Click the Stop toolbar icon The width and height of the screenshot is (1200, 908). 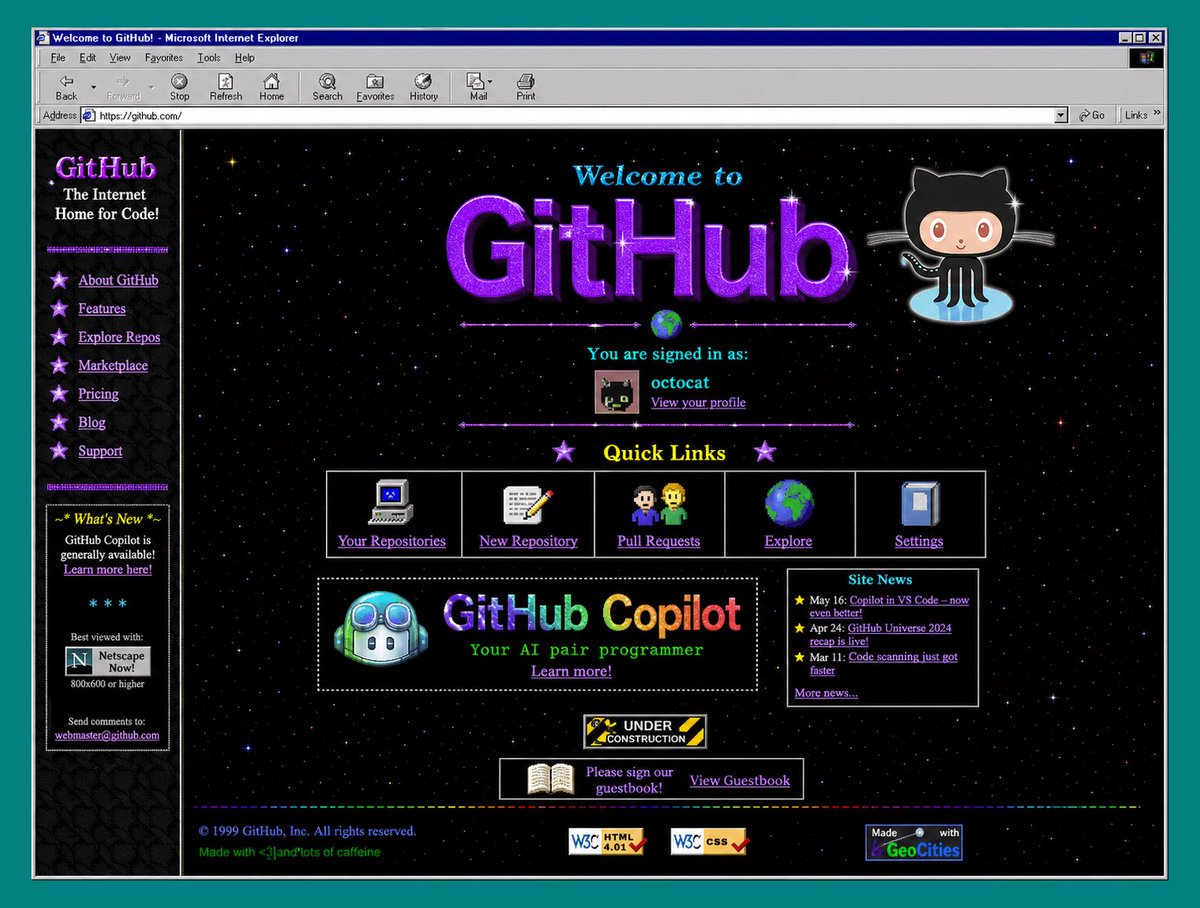click(x=179, y=81)
